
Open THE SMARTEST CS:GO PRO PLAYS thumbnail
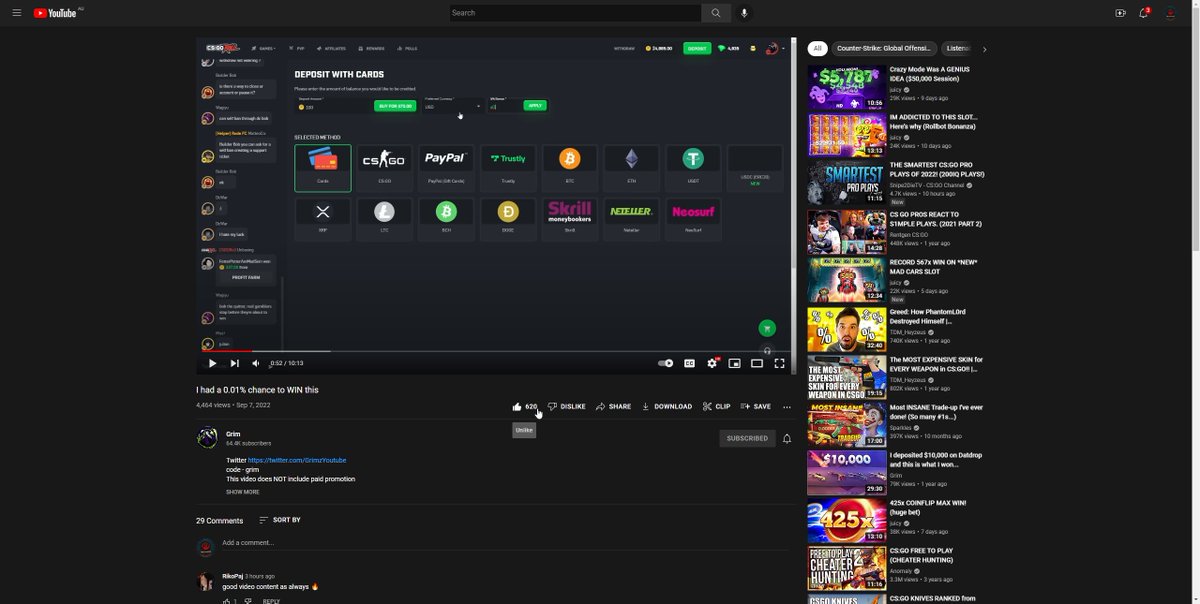[846, 183]
